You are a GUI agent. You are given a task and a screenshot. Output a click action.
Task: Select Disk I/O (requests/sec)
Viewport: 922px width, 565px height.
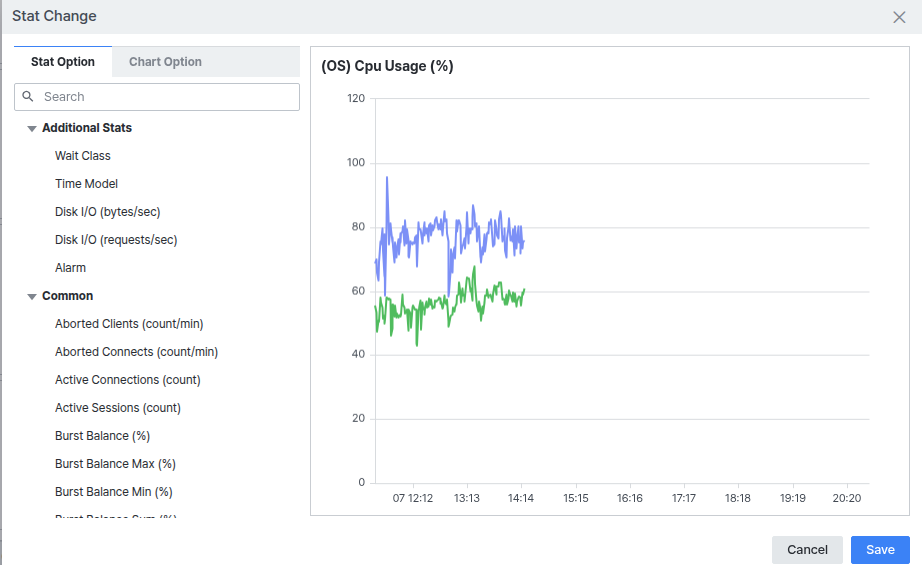[x=116, y=240]
